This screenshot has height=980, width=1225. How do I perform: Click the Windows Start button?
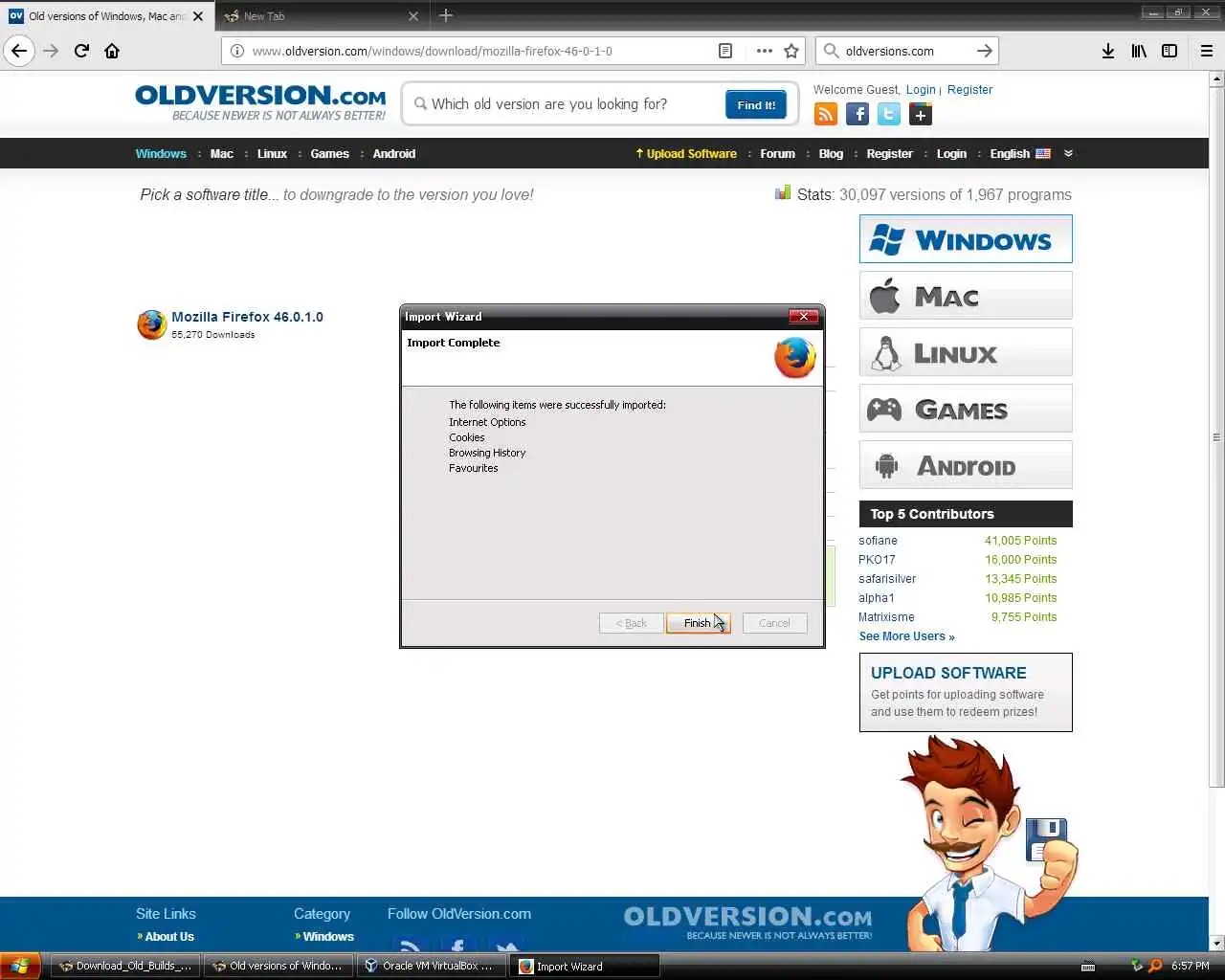(20, 966)
